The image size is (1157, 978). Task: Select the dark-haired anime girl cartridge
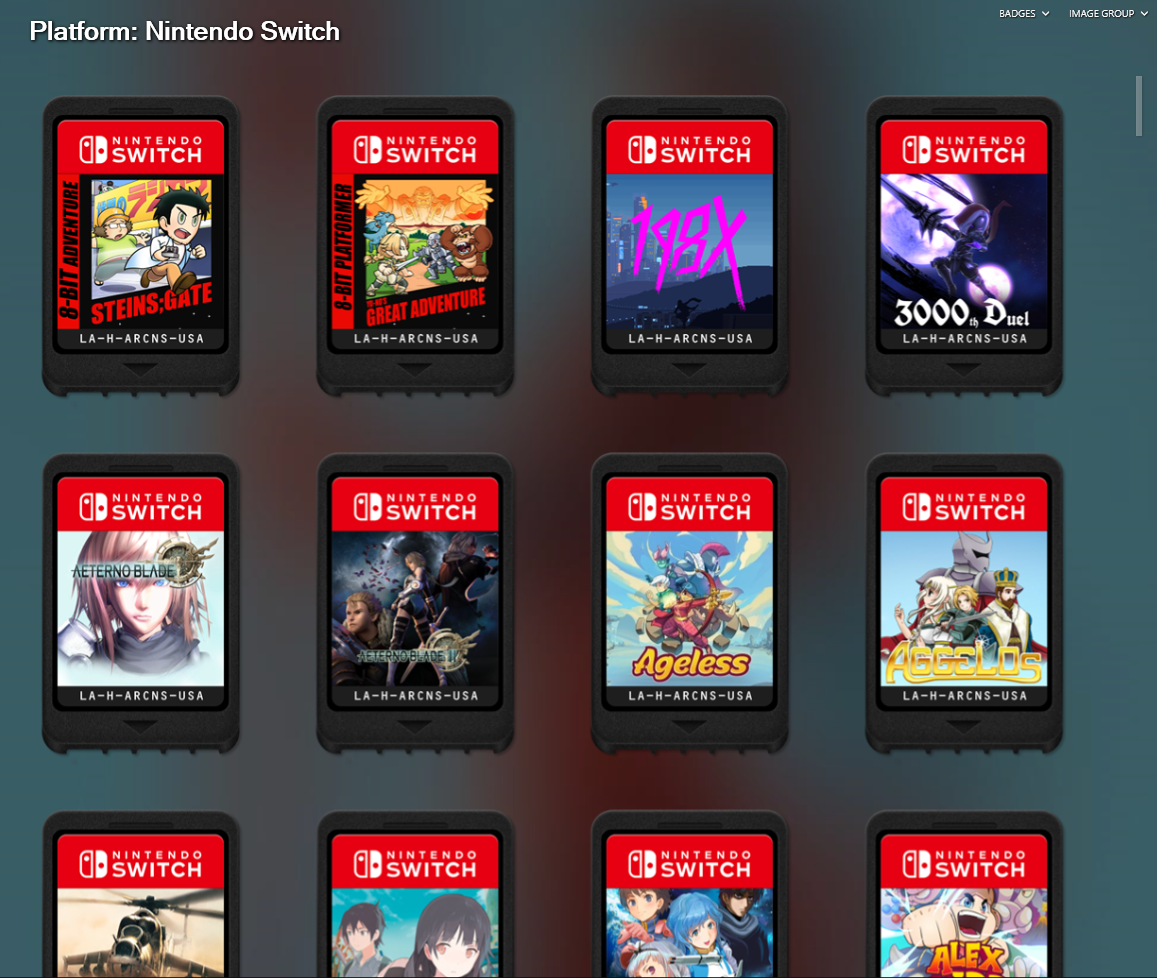click(x=415, y=895)
